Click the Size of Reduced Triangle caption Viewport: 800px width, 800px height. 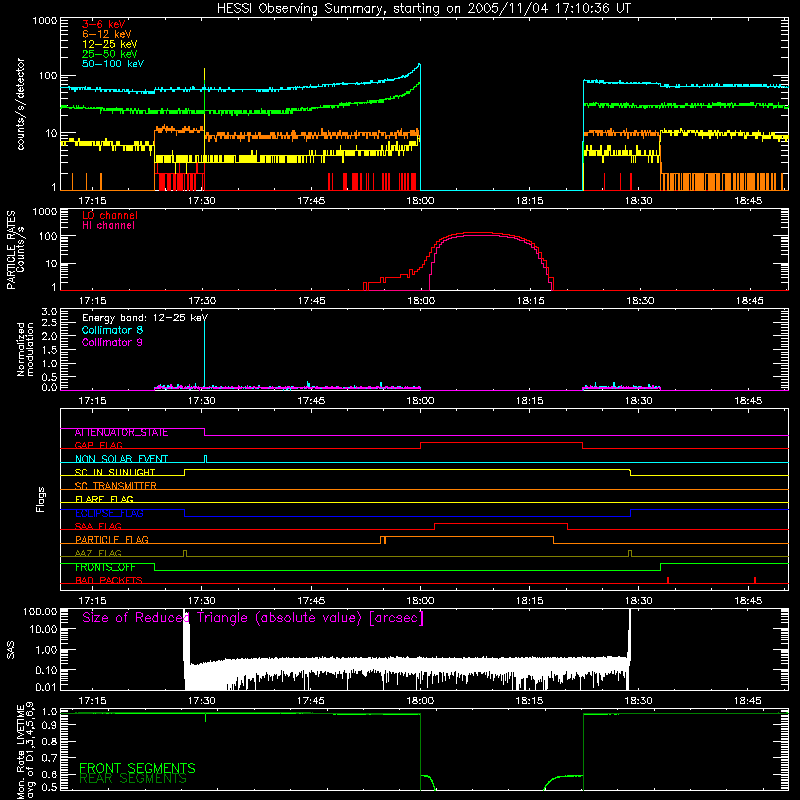(253, 618)
